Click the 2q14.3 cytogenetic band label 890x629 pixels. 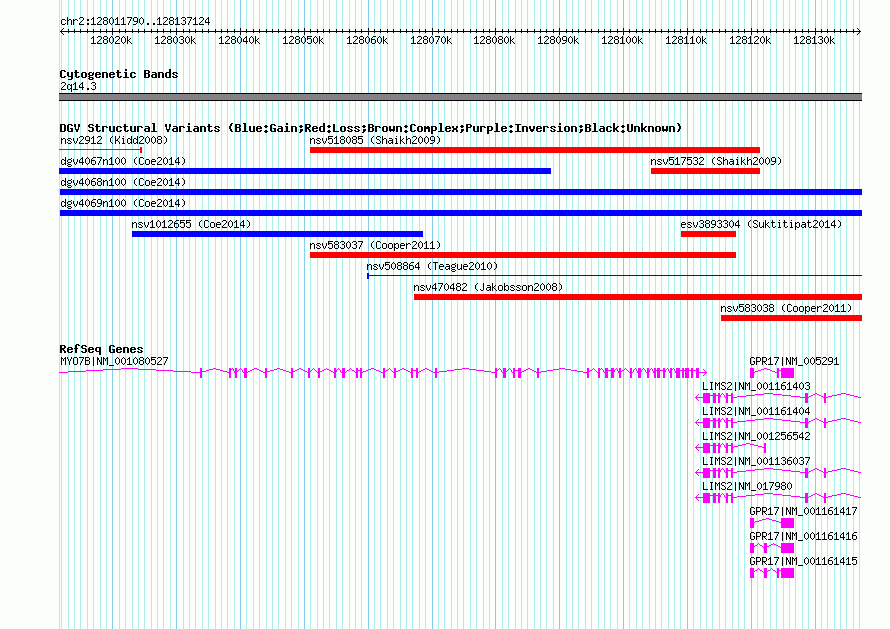[78, 86]
